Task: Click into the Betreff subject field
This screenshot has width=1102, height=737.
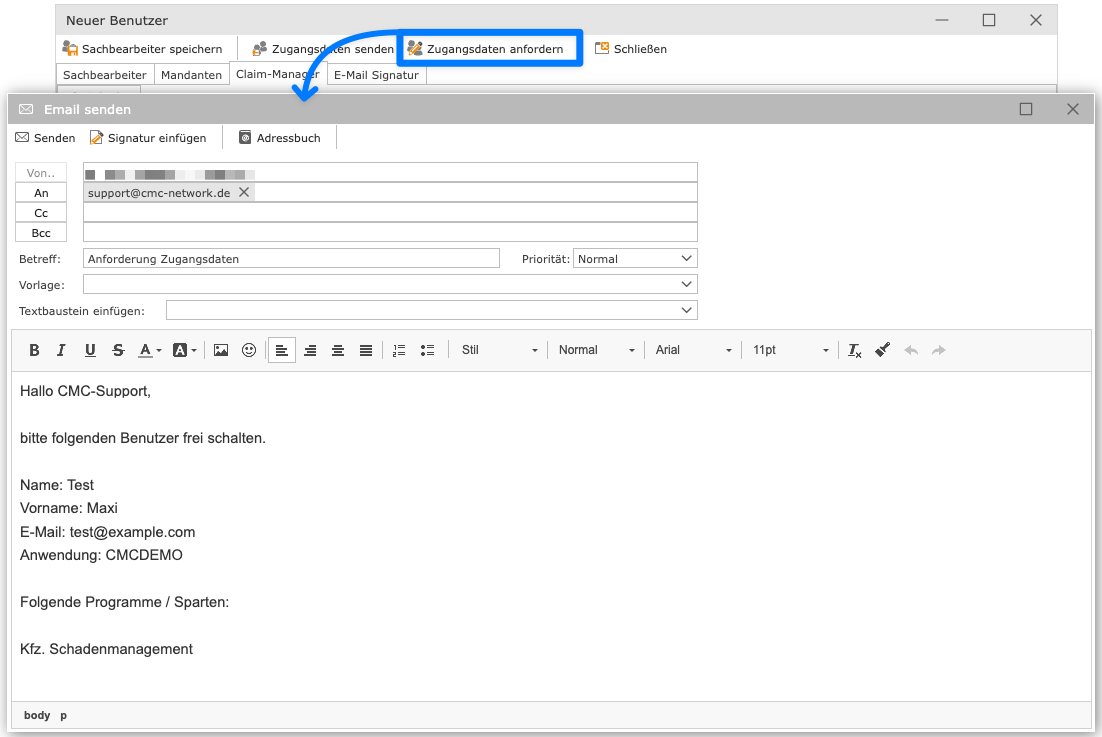Action: point(291,259)
